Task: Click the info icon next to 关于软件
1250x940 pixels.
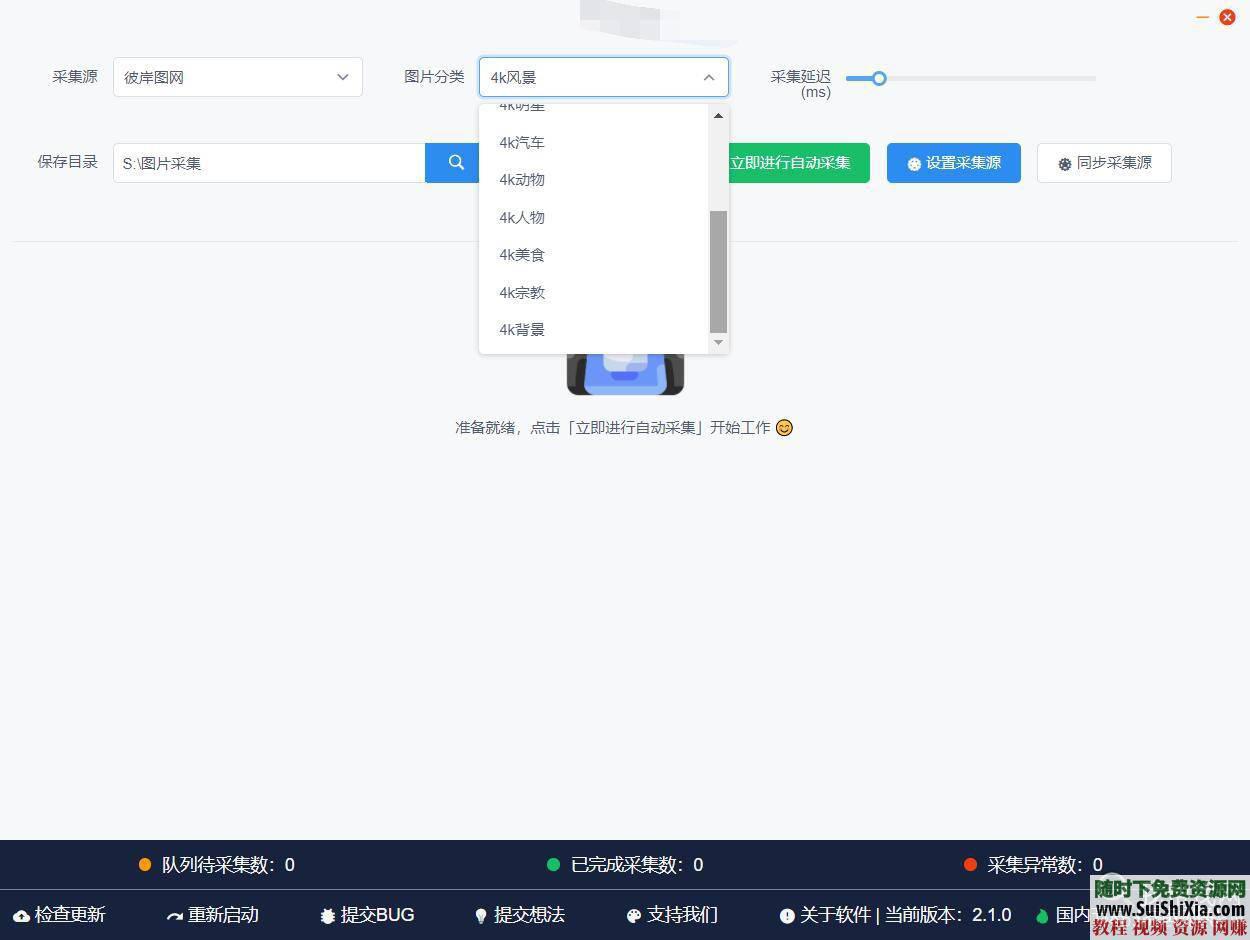Action: pos(789,915)
